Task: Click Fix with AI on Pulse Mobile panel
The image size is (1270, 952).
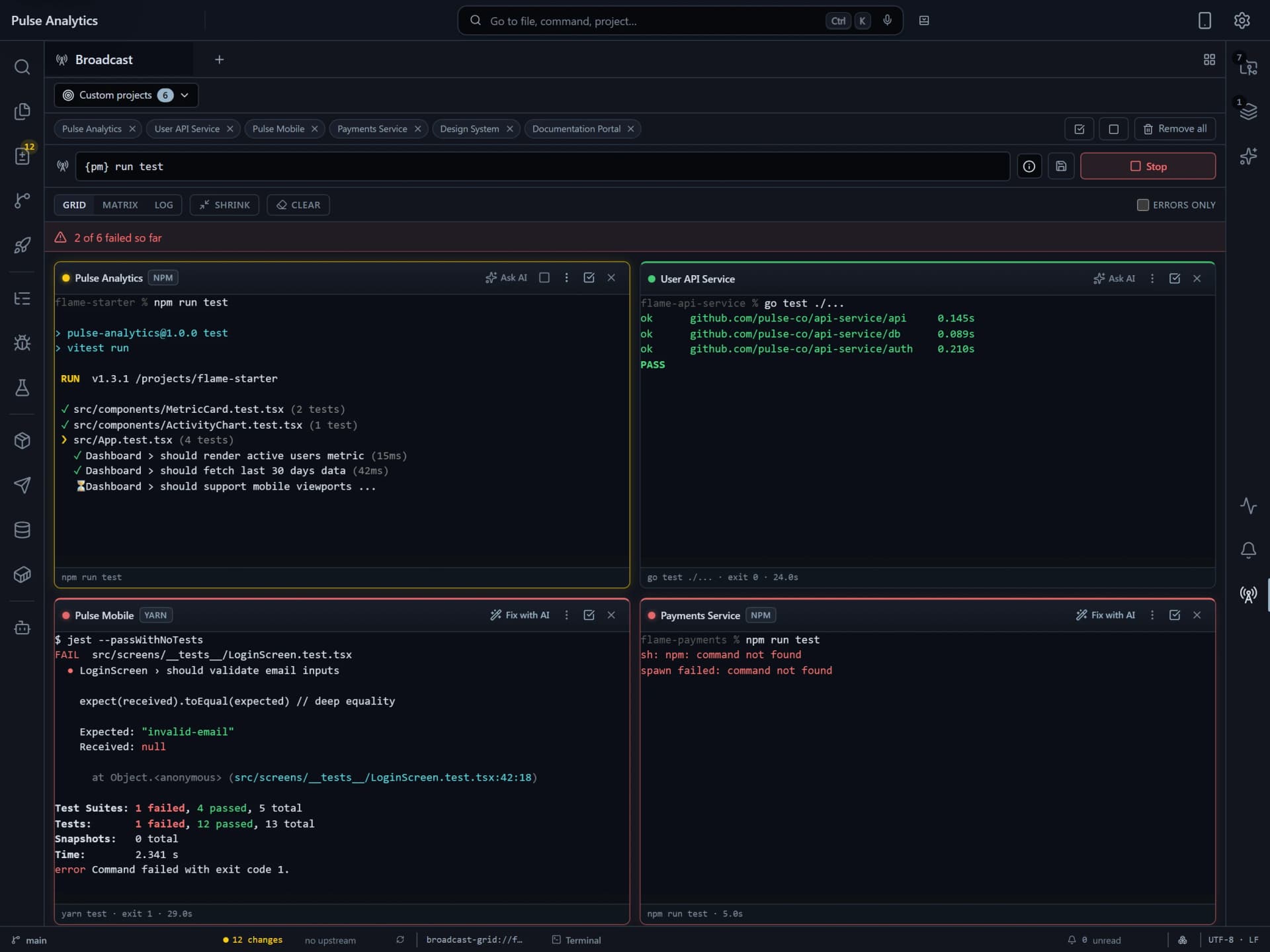Action: 520,615
